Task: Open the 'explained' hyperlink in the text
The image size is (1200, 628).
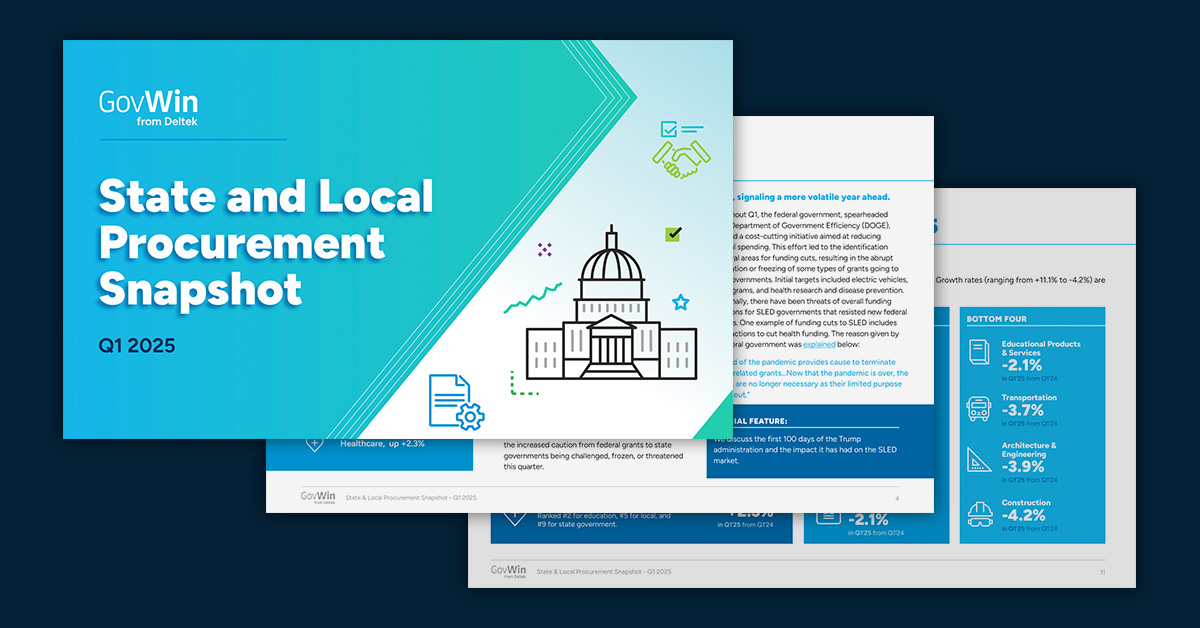Action: click(820, 344)
